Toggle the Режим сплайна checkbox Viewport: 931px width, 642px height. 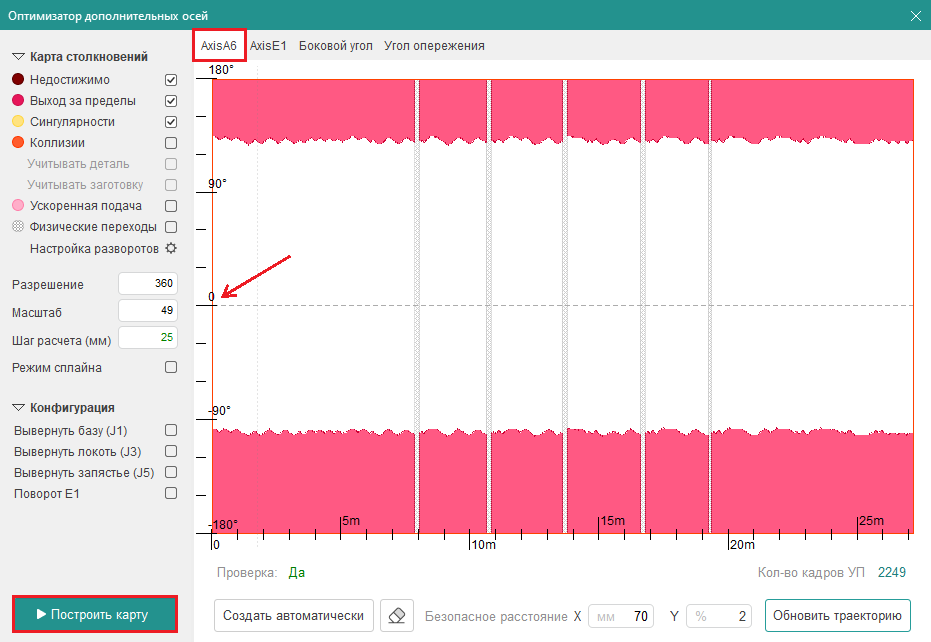tap(171, 367)
